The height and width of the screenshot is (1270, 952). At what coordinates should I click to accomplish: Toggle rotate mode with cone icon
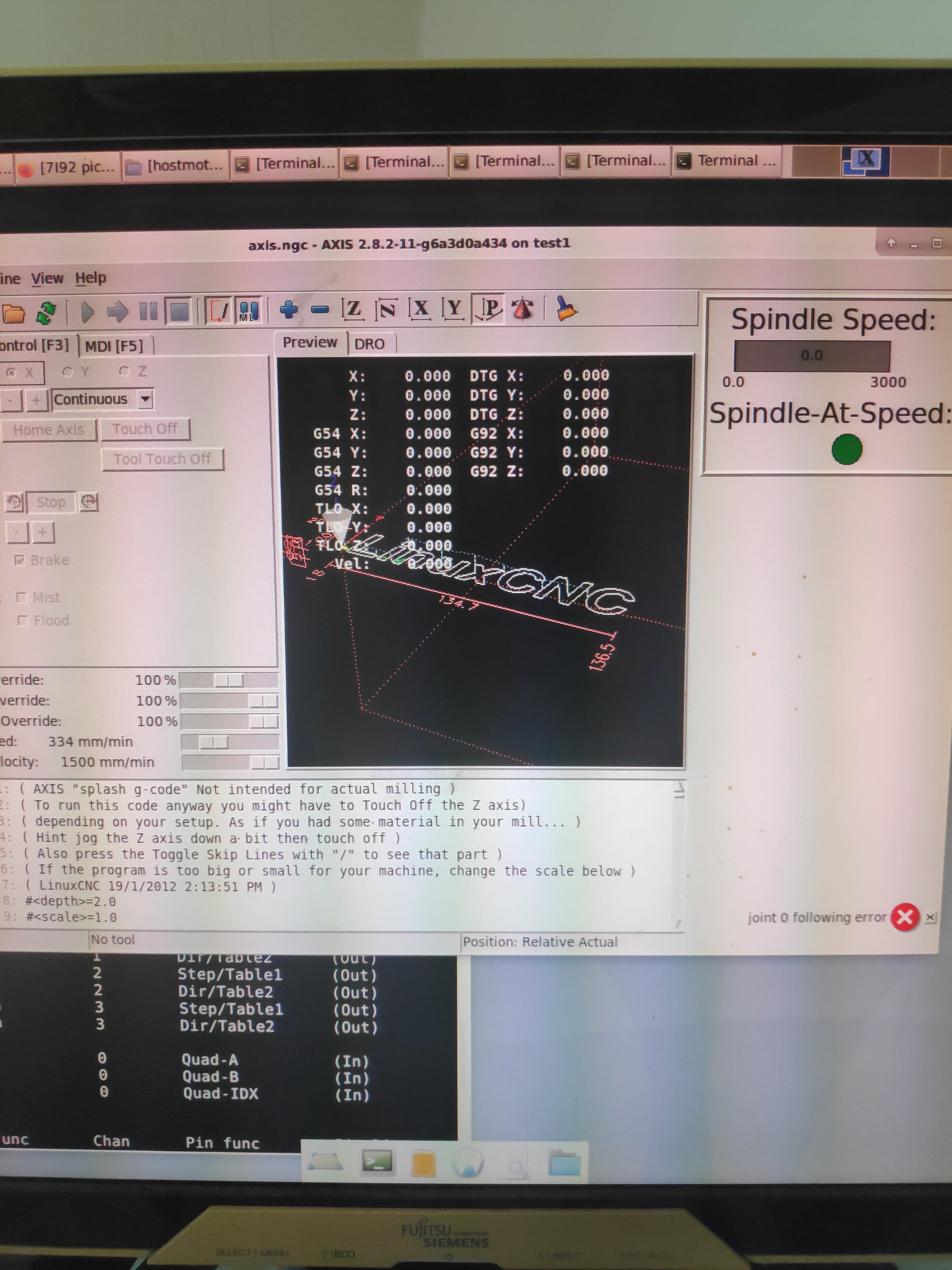pyautogui.click(x=522, y=309)
